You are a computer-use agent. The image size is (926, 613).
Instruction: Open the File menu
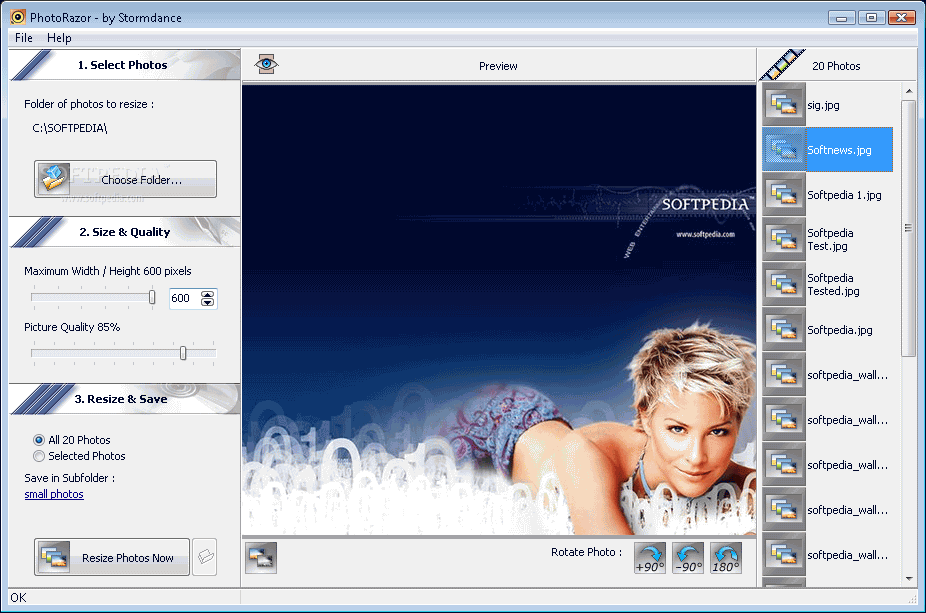(x=24, y=38)
